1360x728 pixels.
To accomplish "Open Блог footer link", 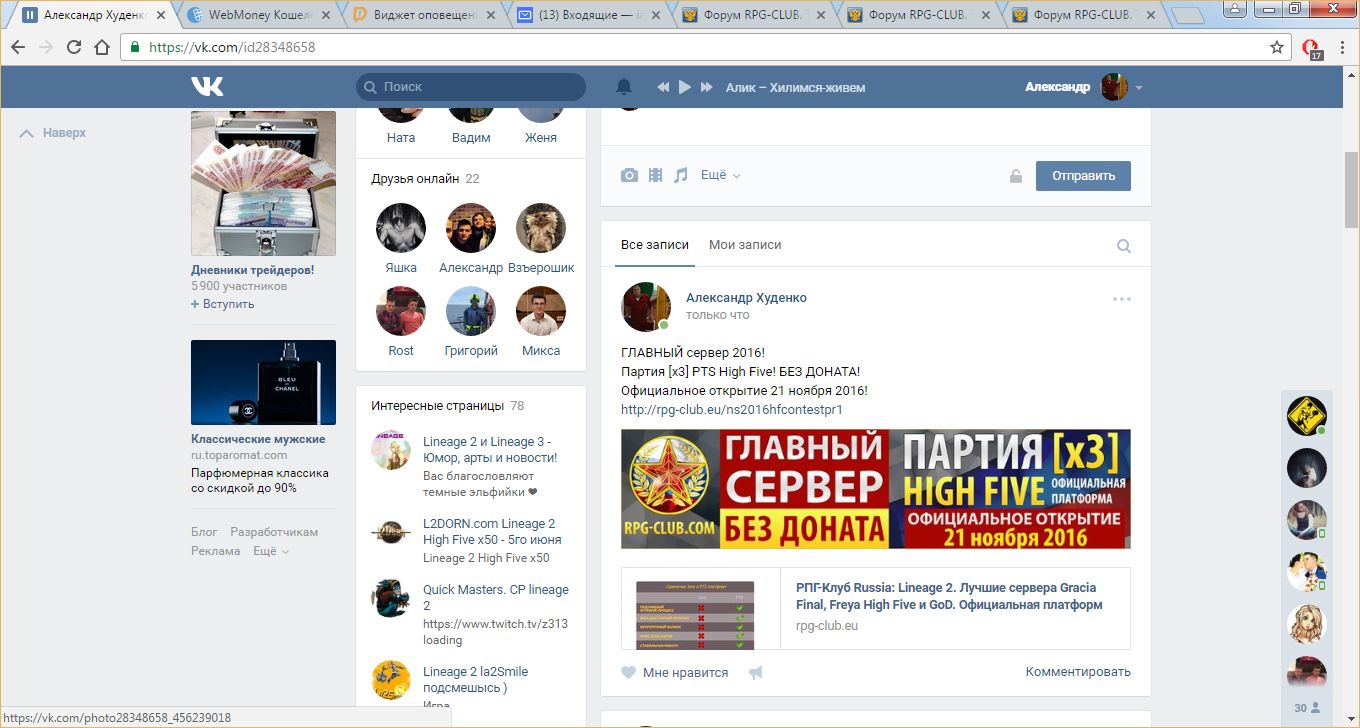I will 204,532.
